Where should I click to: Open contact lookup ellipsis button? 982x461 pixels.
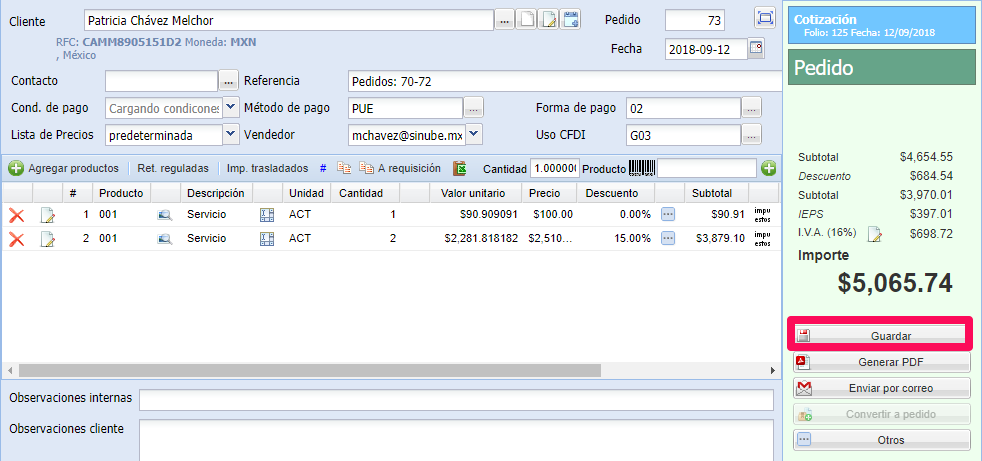(x=228, y=81)
